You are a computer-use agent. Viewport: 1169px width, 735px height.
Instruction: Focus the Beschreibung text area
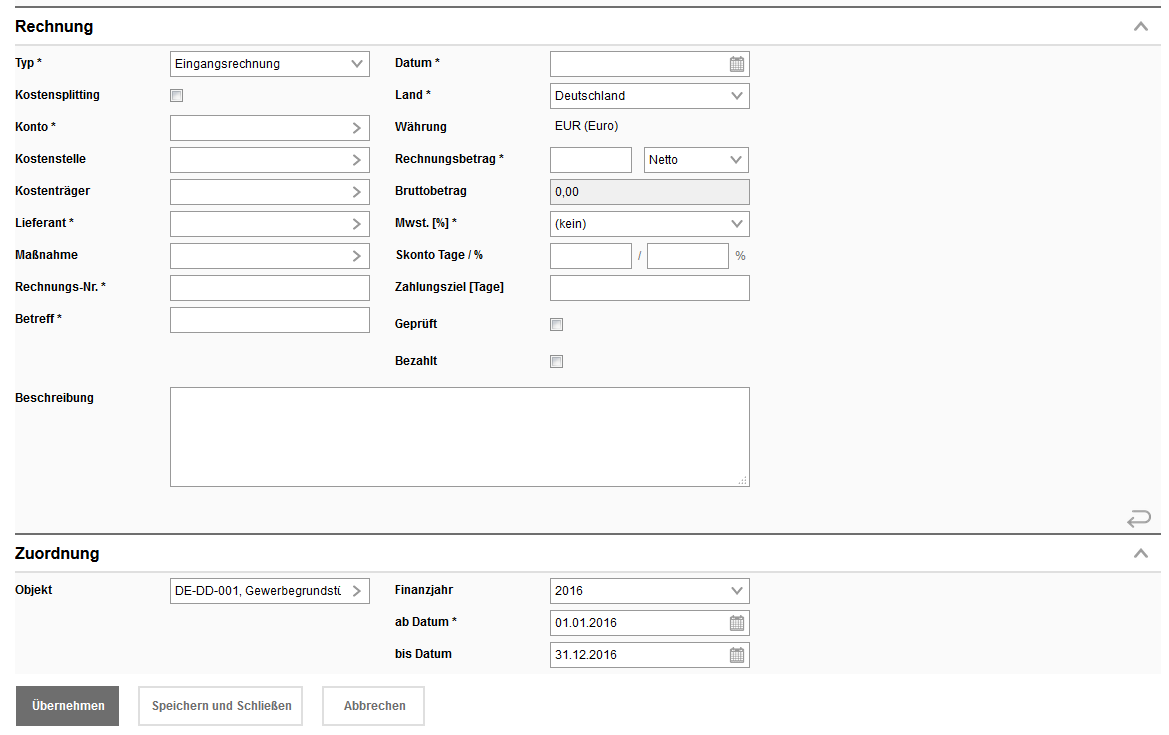tap(459, 437)
